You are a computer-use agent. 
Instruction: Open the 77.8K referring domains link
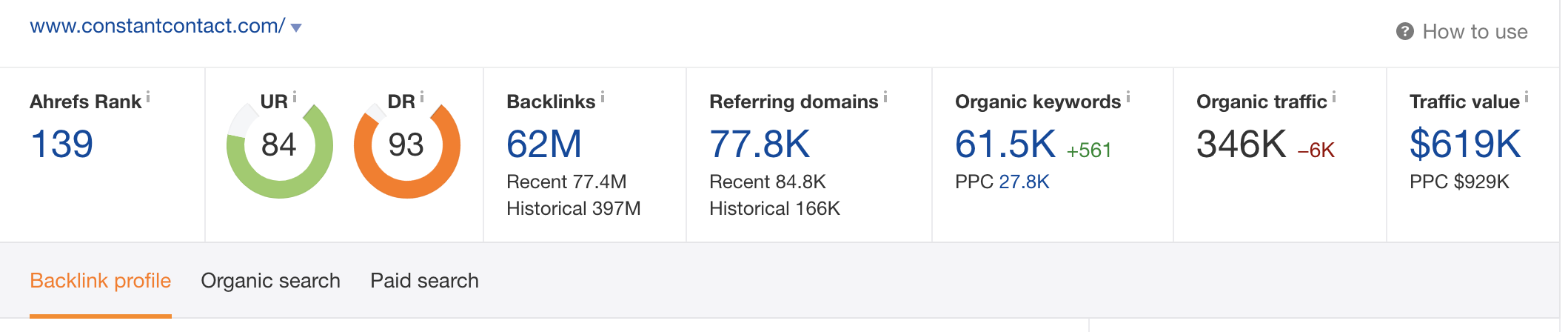760,144
